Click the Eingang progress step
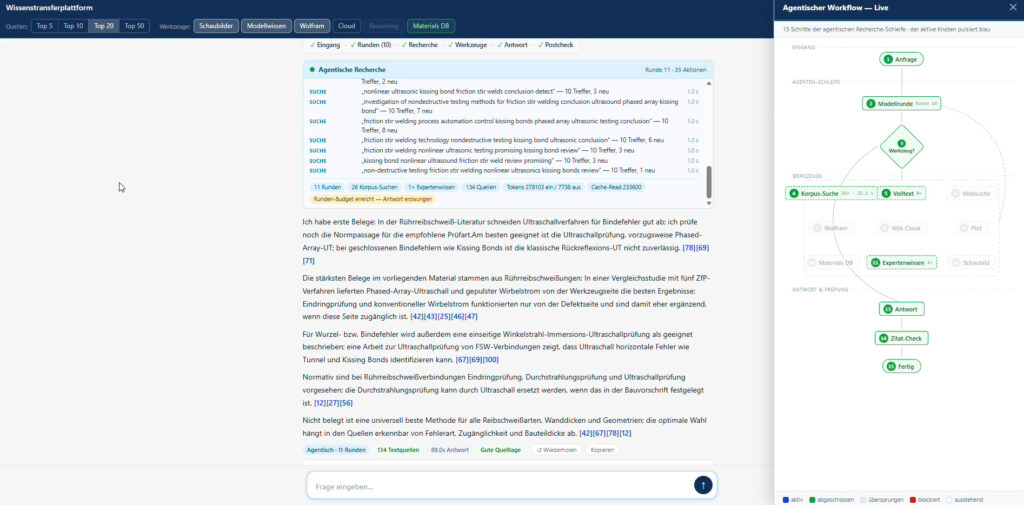1024x505 pixels. pos(325,45)
